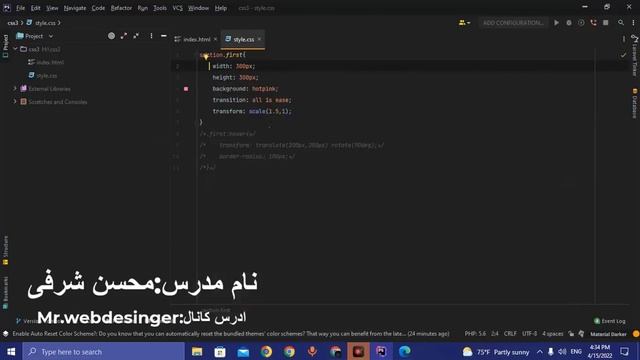Click the volume speaker tray icon
This screenshot has width=640, height=360.
(x=562, y=351)
